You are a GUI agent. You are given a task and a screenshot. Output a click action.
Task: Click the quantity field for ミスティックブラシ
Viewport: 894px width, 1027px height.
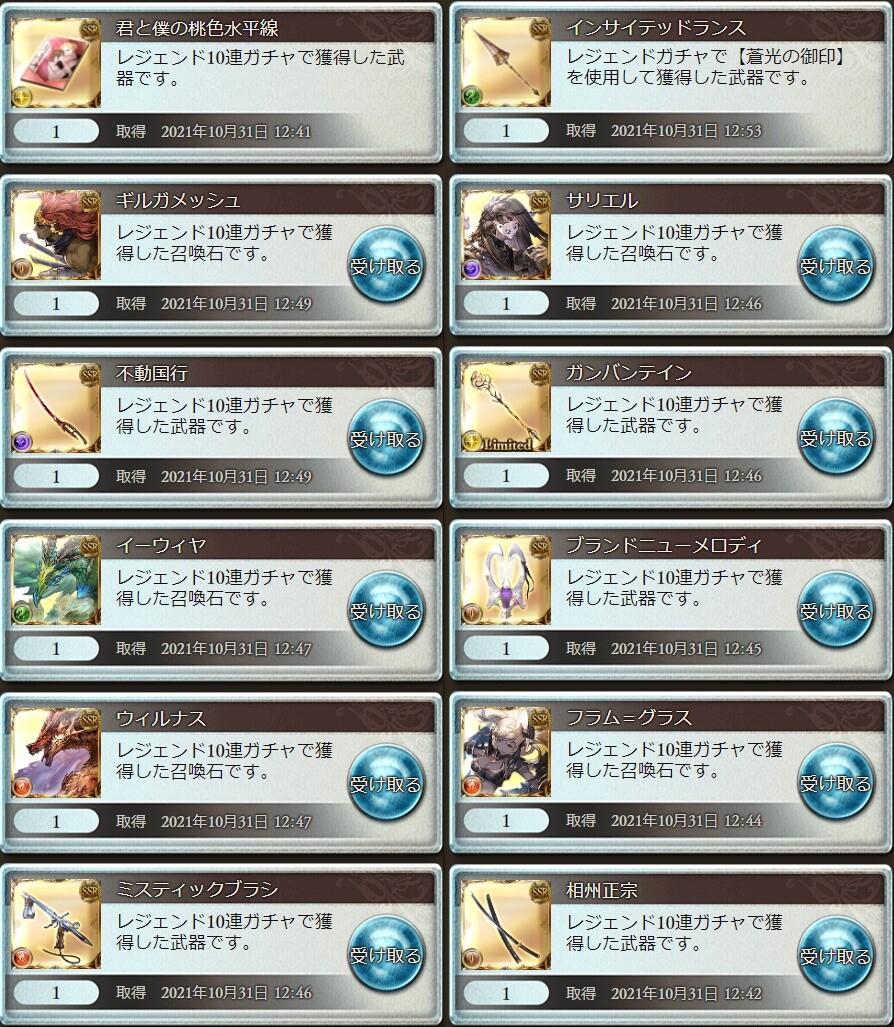point(56,993)
